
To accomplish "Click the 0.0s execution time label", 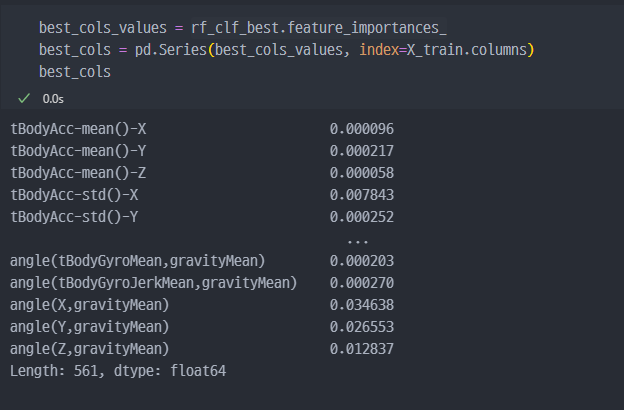I will (52, 98).
